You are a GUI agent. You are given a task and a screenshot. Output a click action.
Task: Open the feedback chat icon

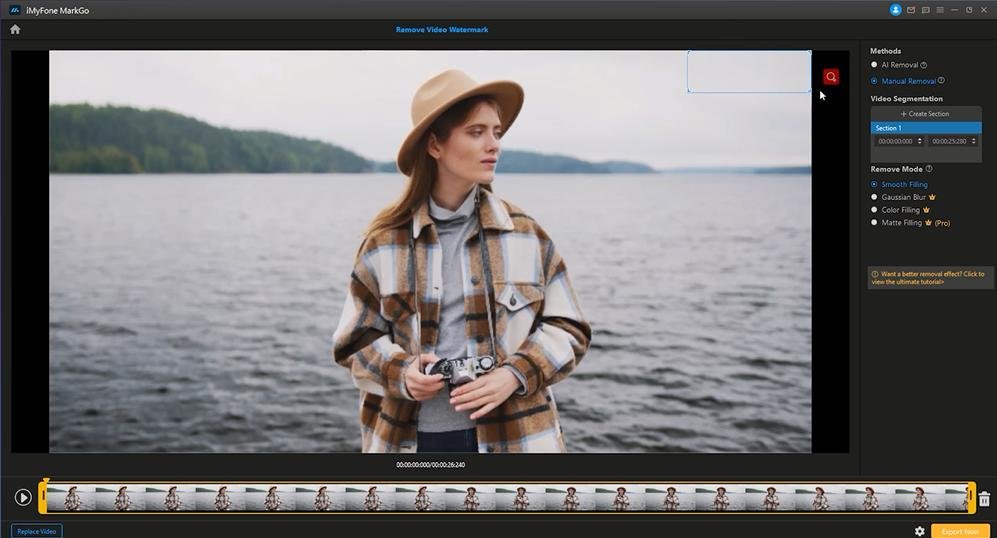pos(926,10)
